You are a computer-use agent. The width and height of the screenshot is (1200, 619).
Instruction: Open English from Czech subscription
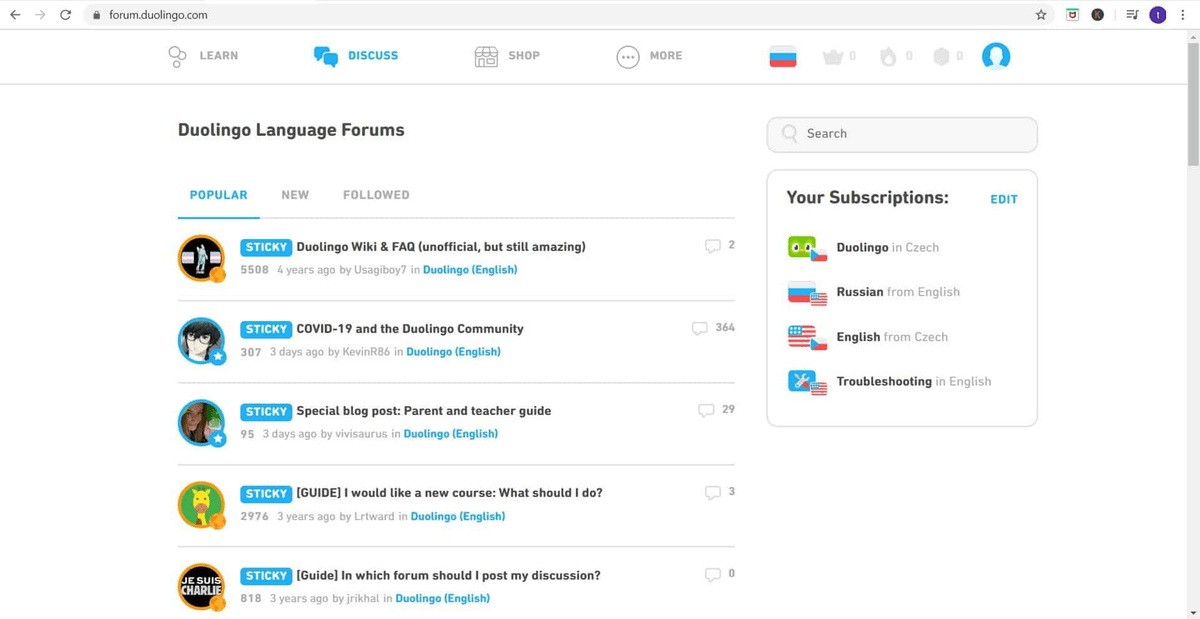coord(892,337)
